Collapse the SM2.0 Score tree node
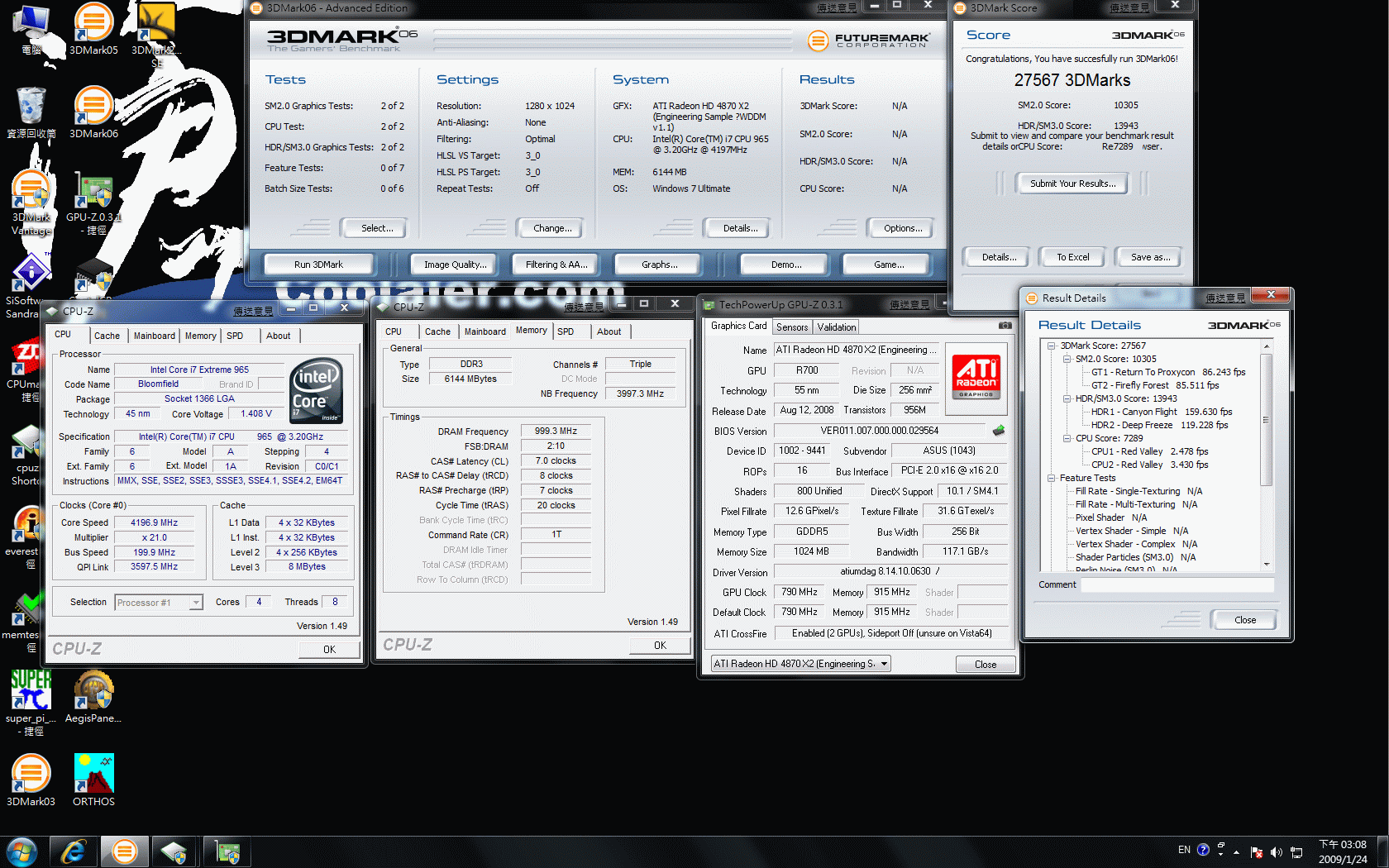The height and width of the screenshot is (868, 1389). point(1067,359)
